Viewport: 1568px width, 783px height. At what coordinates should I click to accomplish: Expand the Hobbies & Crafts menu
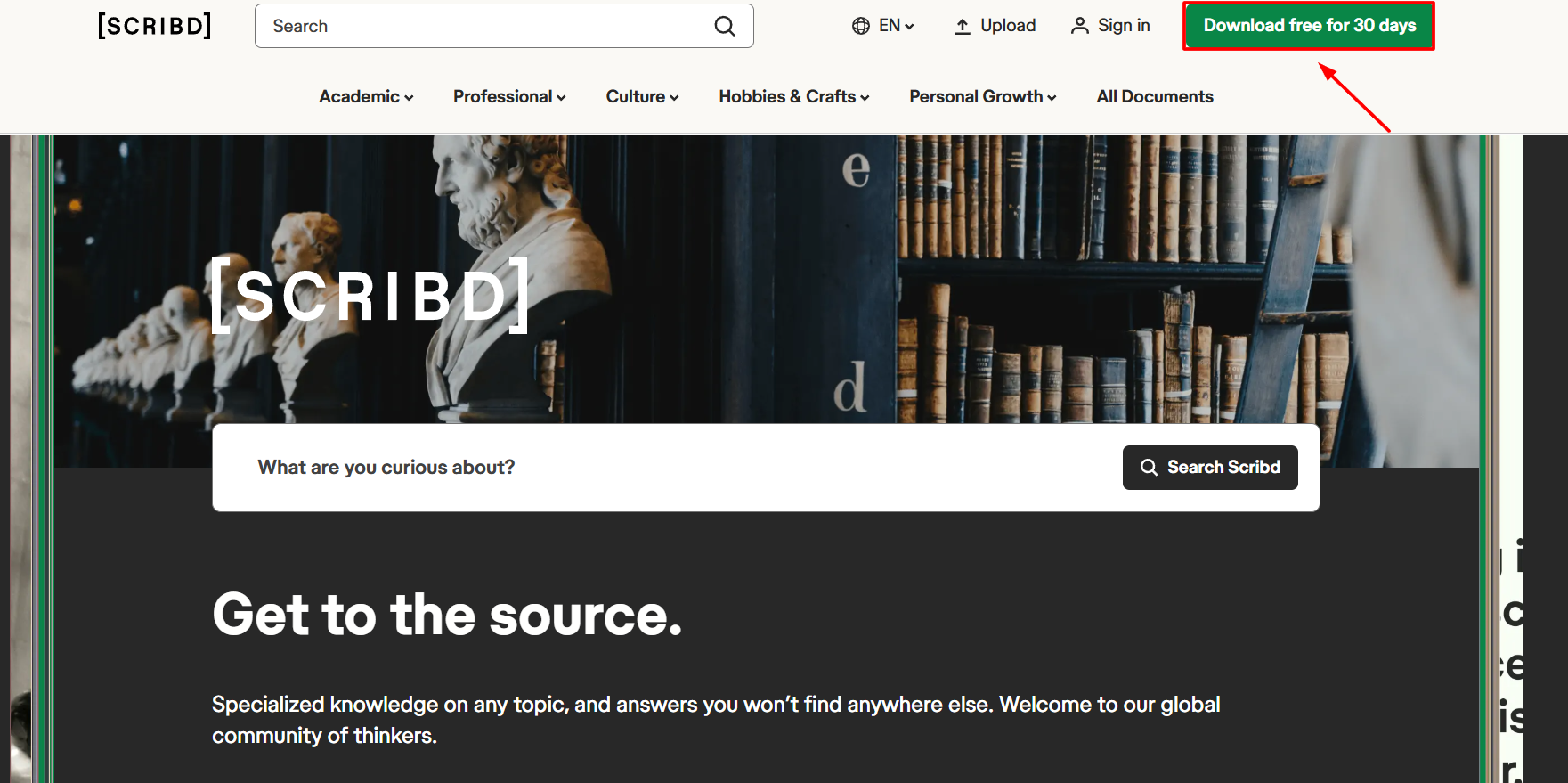coord(794,96)
